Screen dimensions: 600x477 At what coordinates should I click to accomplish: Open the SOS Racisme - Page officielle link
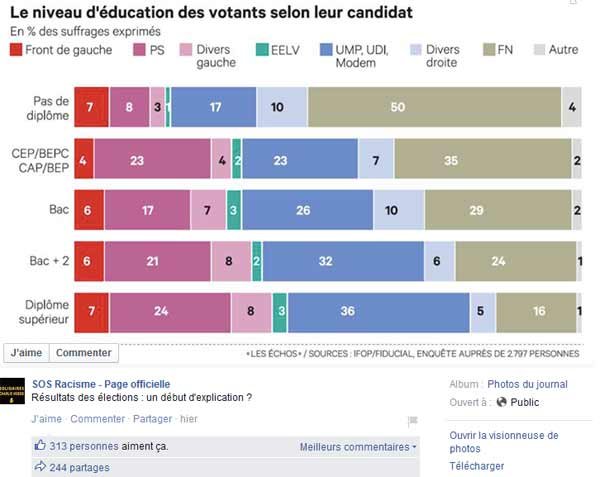point(101,384)
